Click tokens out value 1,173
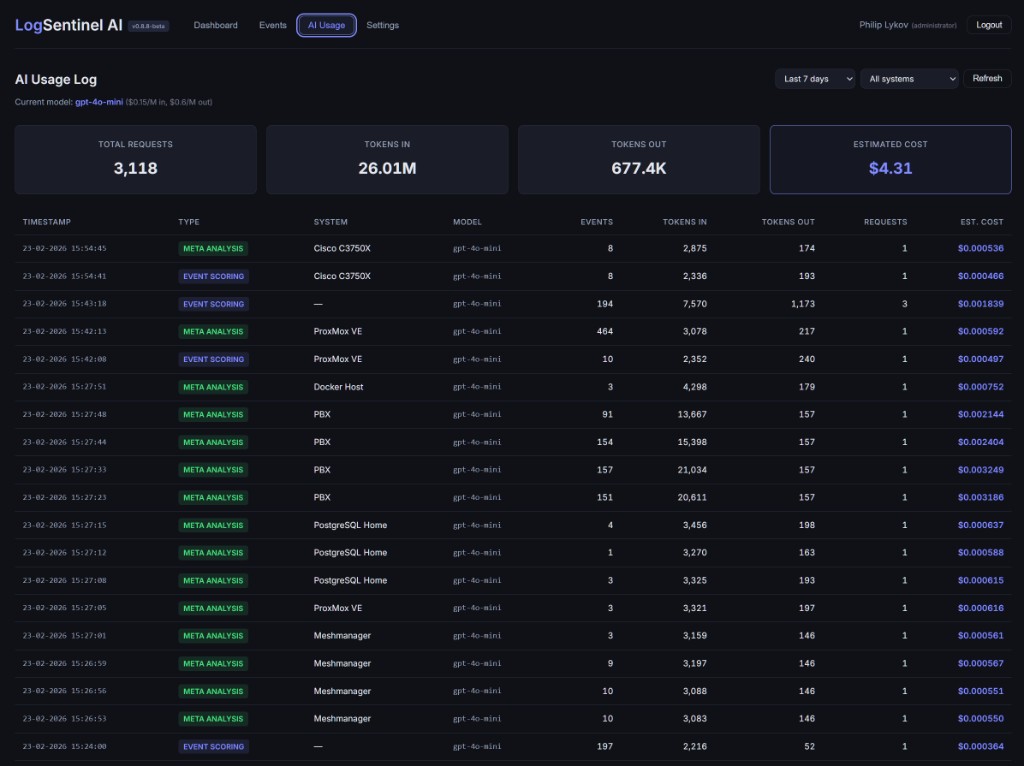Image resolution: width=1024 pixels, height=766 pixels. click(803, 304)
